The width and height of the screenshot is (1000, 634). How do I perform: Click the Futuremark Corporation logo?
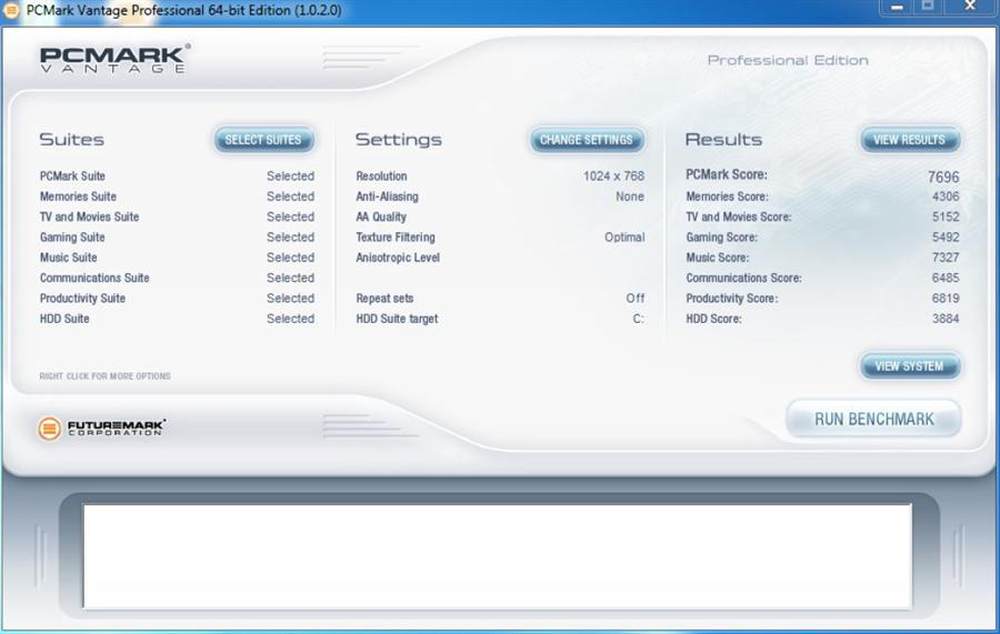102,428
